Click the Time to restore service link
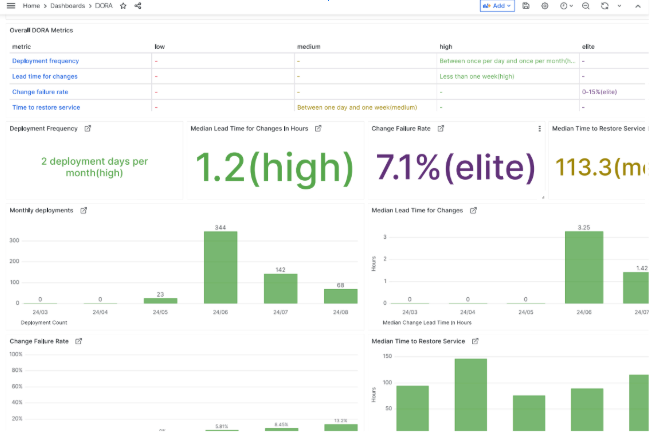Screen dimensions: 654x434 pyautogui.click(x=46, y=107)
